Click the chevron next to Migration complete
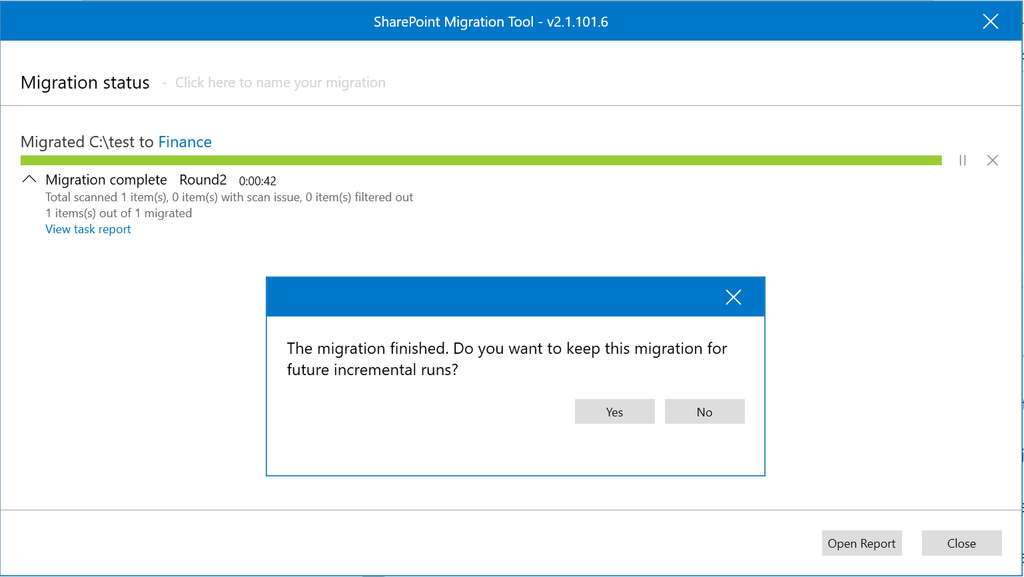1024x577 pixels. (x=28, y=178)
